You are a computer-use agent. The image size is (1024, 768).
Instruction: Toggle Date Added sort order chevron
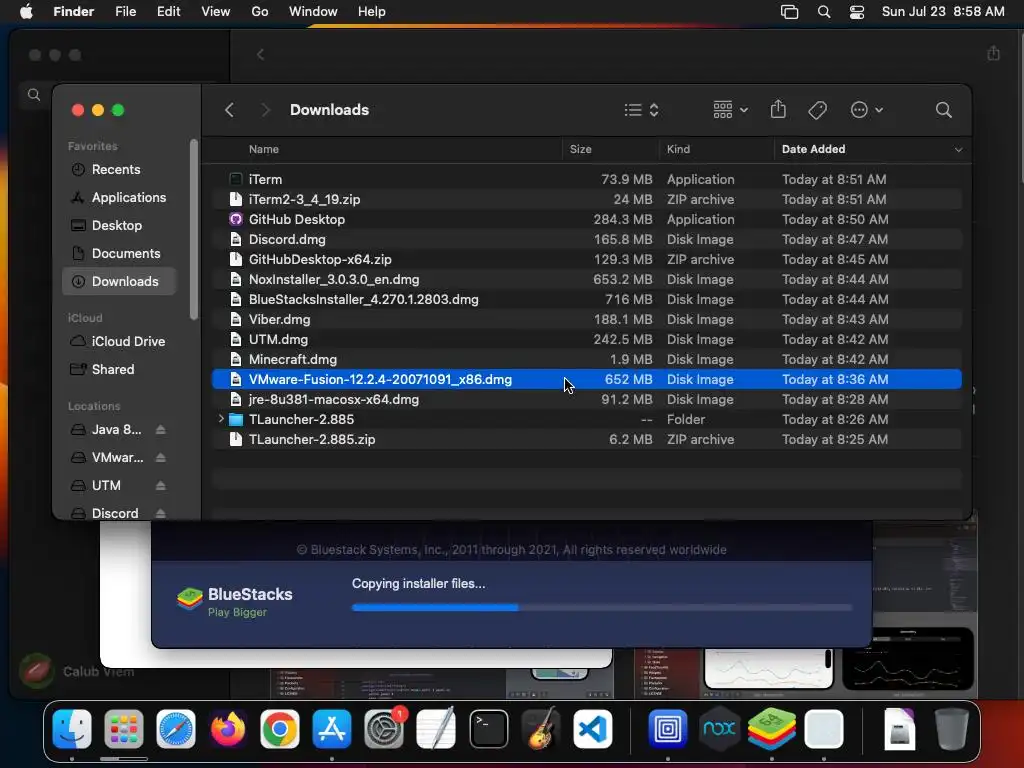[958, 150]
